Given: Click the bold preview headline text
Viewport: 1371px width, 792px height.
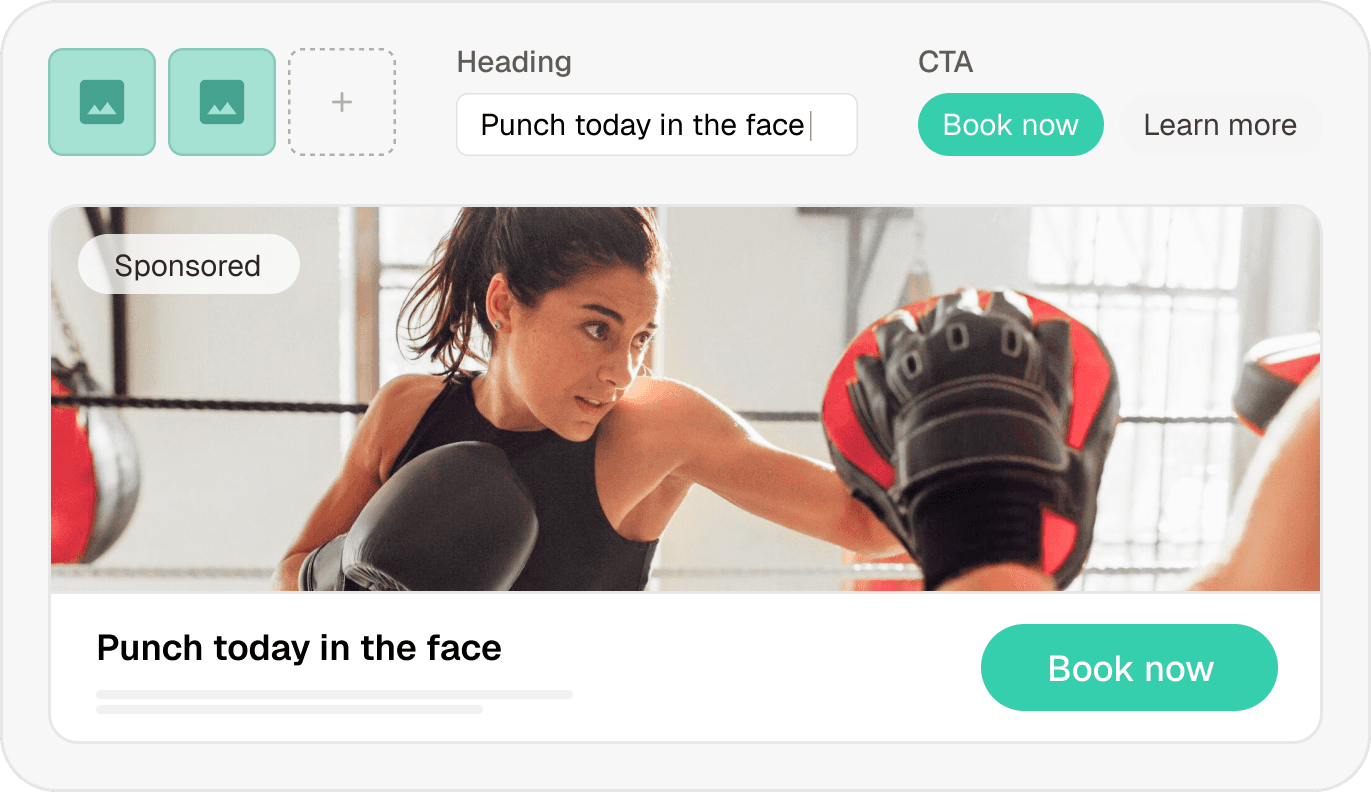Looking at the screenshot, I should (x=299, y=648).
